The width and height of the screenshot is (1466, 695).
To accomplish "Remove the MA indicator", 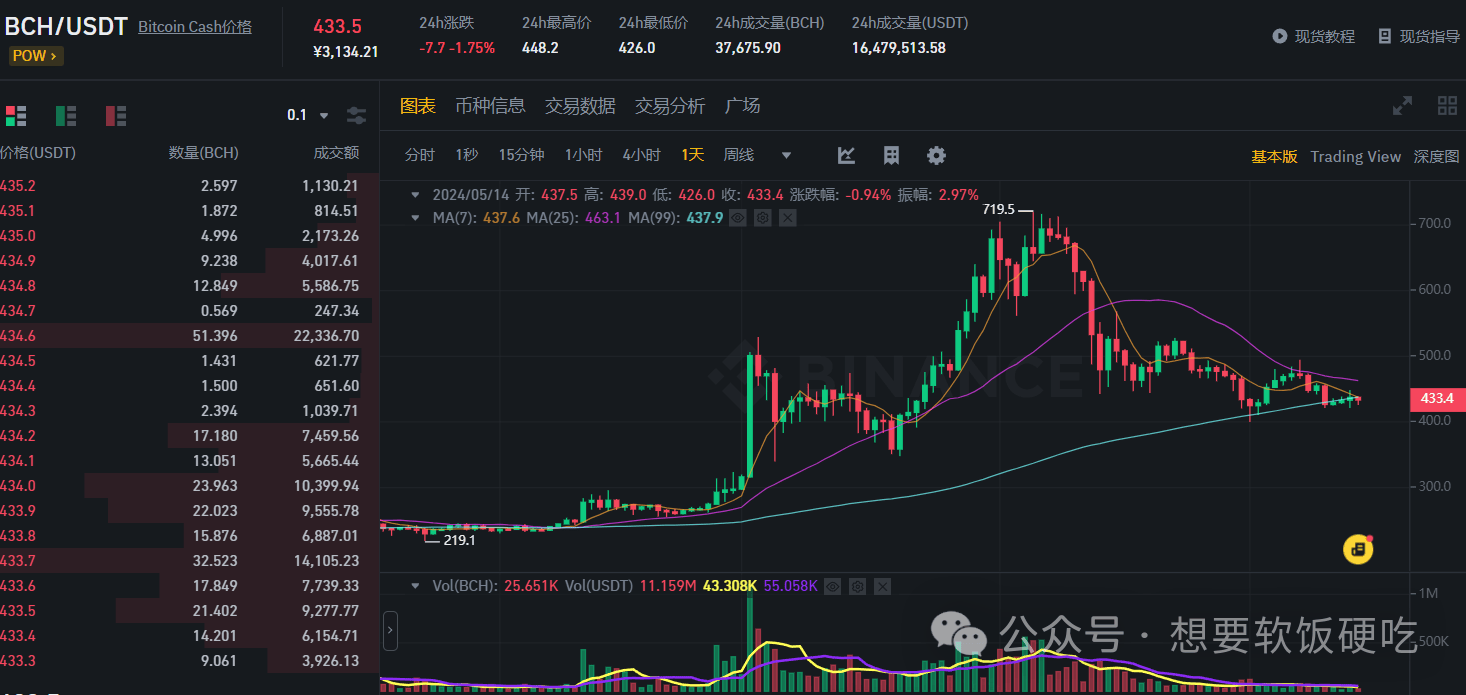I will click(x=788, y=217).
